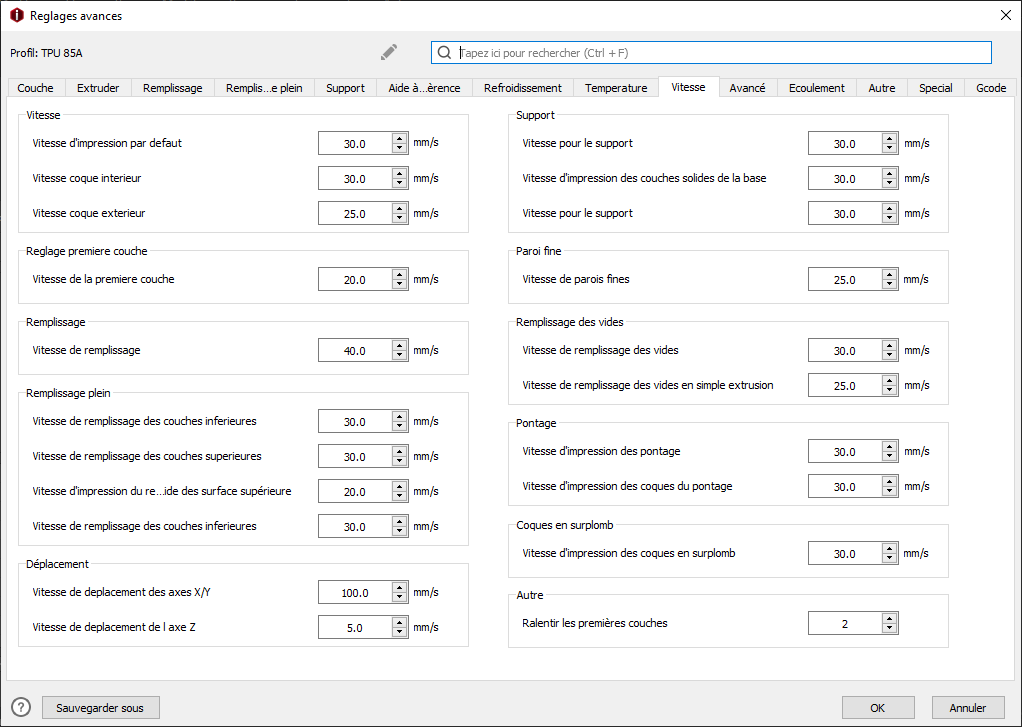
Task: Select the Extruder tab
Action: [x=98, y=88]
